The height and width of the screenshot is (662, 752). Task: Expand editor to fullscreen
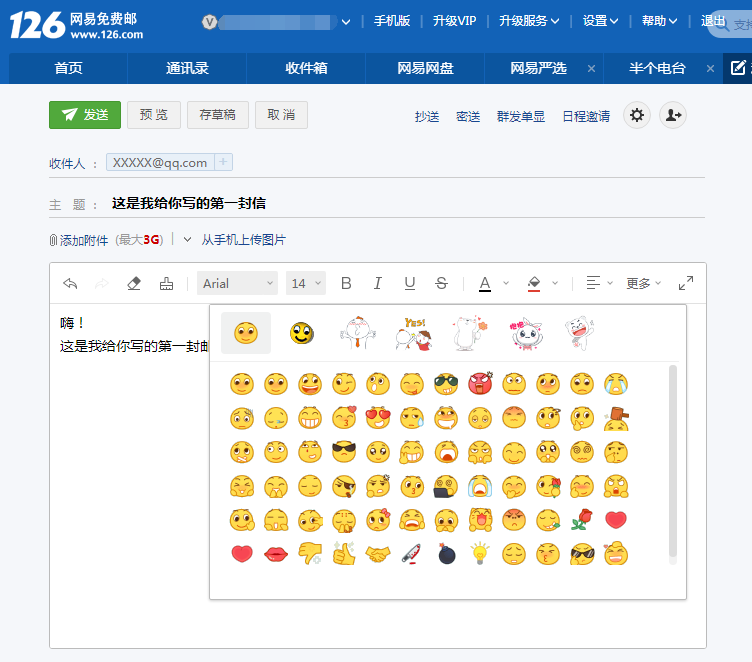[686, 284]
